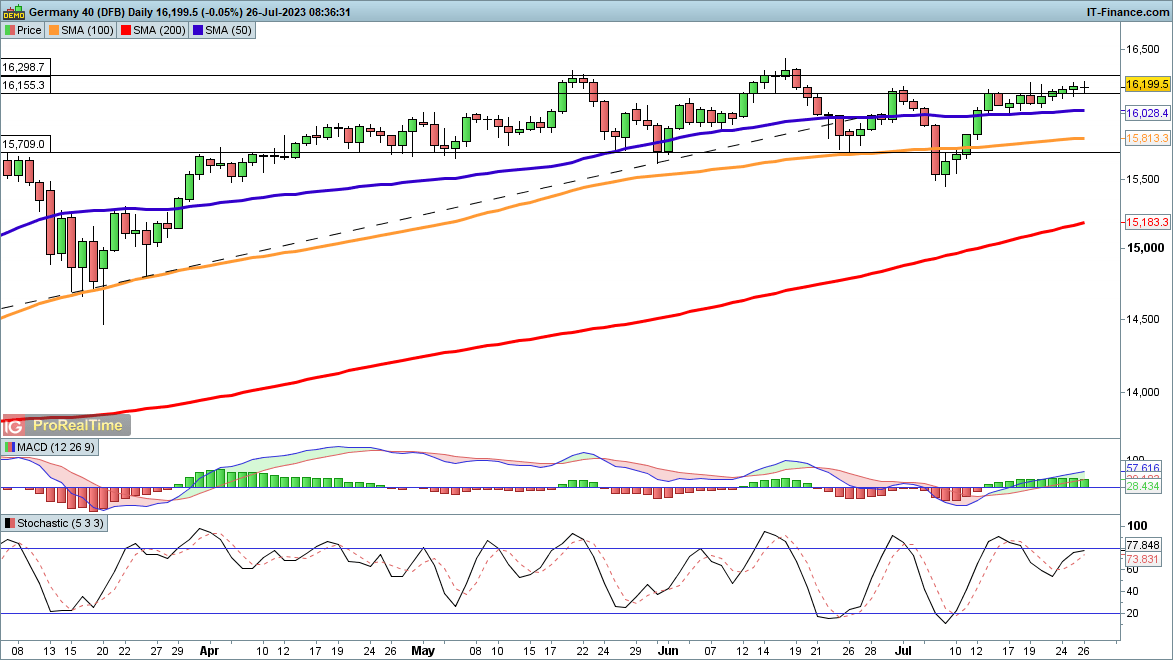Click the blue SMA (50) color swatch

197,30
